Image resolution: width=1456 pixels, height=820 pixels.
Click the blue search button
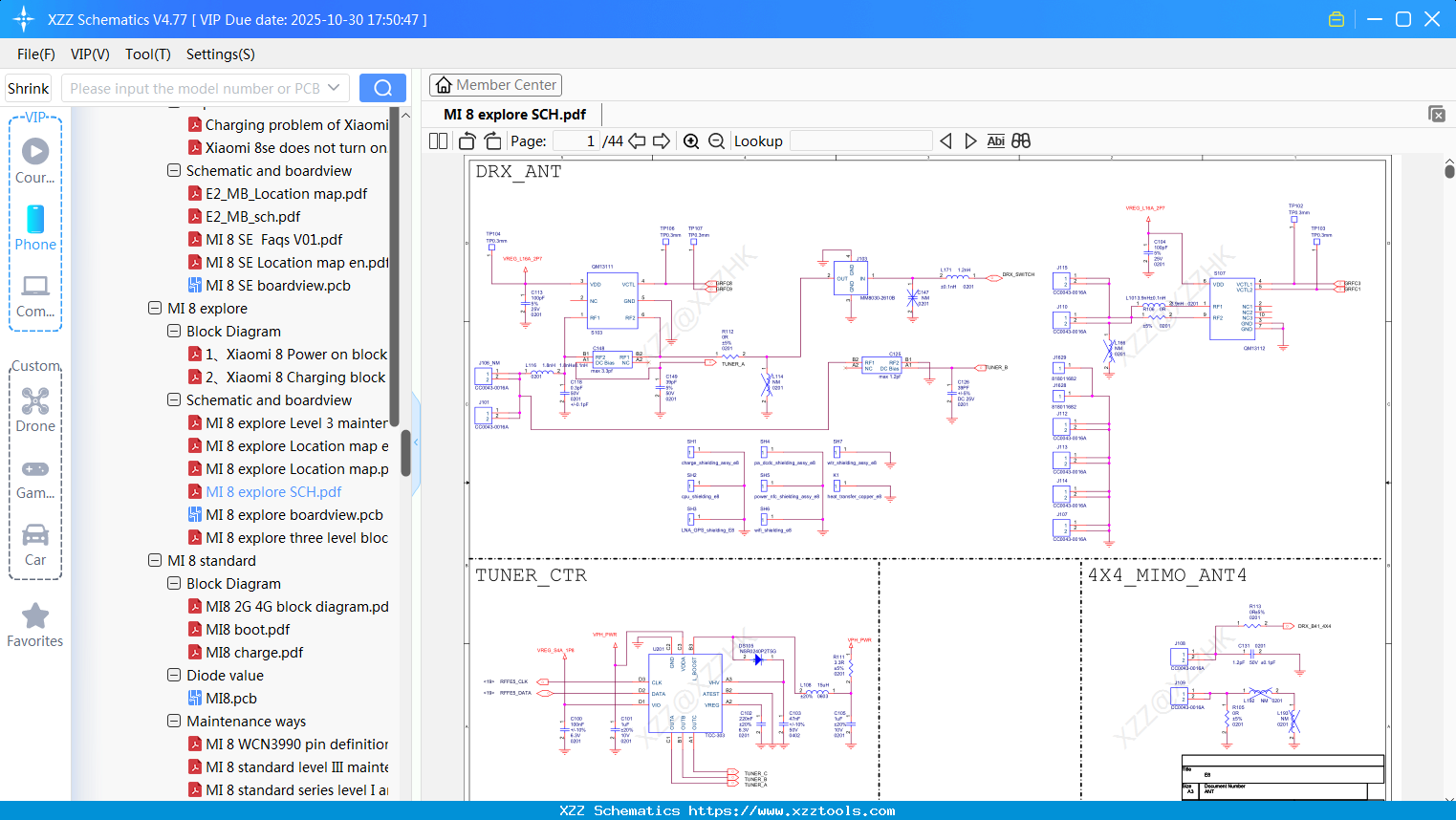point(382,88)
